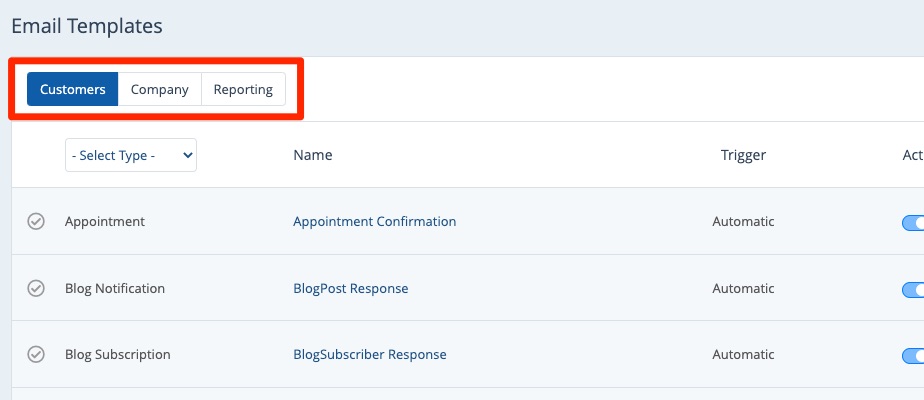Click the Email Templates page heading
The image size is (924, 400).
point(87,26)
